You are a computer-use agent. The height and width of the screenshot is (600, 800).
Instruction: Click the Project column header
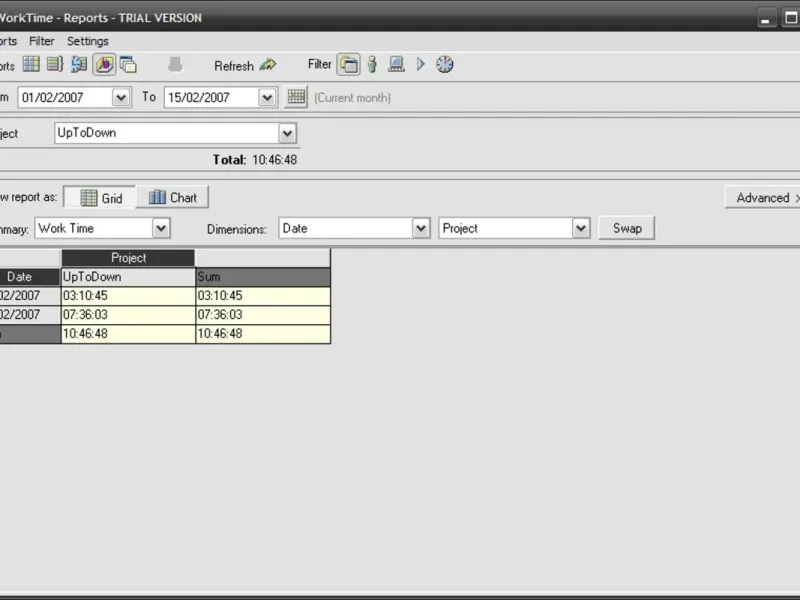click(128, 258)
